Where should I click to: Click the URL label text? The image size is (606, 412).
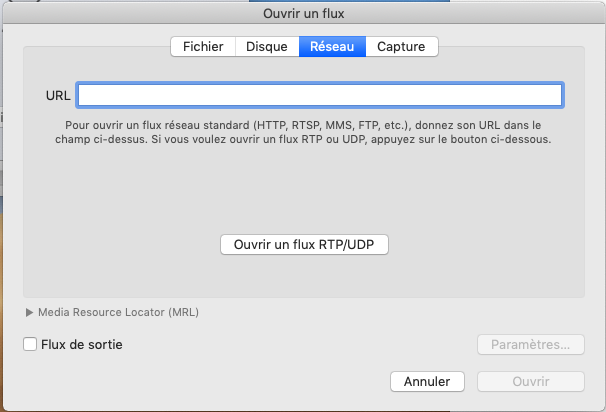(58, 95)
